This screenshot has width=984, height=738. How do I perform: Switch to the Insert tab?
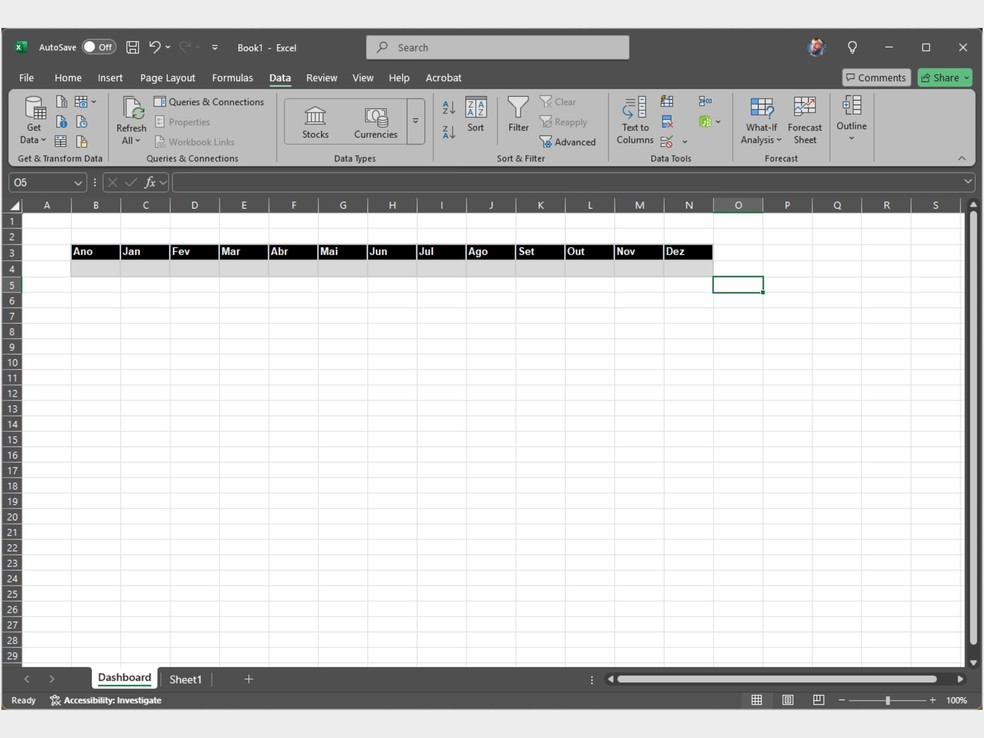pos(110,78)
